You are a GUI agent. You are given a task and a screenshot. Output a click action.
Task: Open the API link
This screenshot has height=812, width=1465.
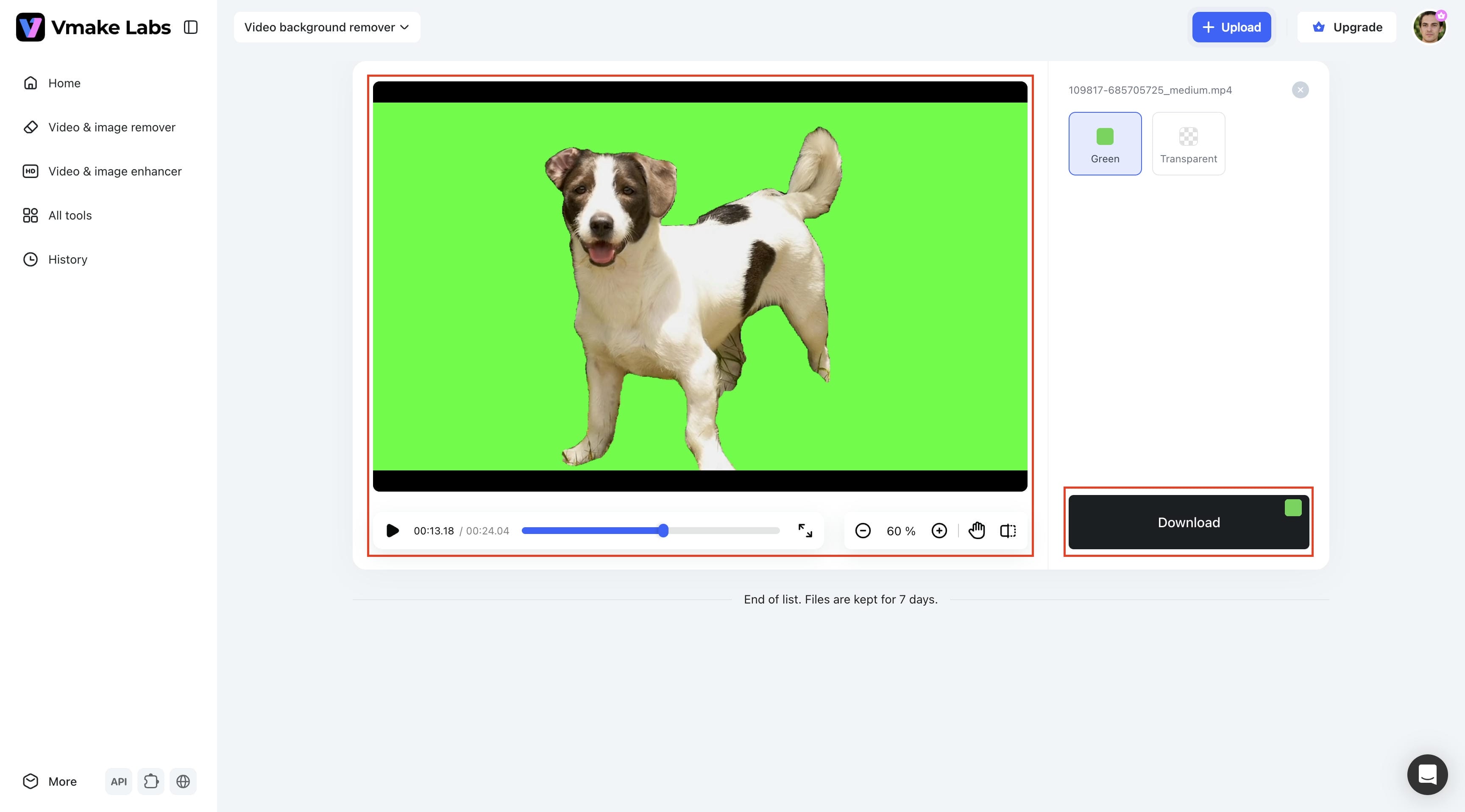pos(118,781)
